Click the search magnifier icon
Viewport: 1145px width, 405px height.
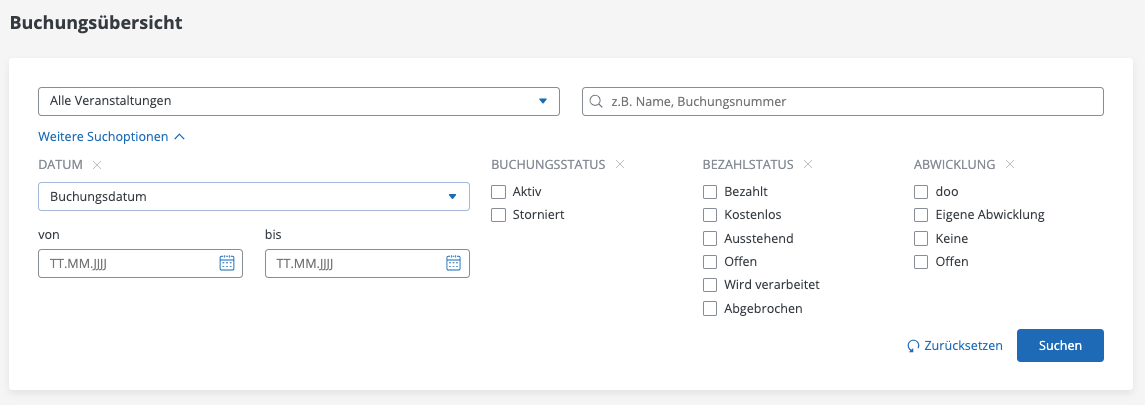tap(597, 101)
